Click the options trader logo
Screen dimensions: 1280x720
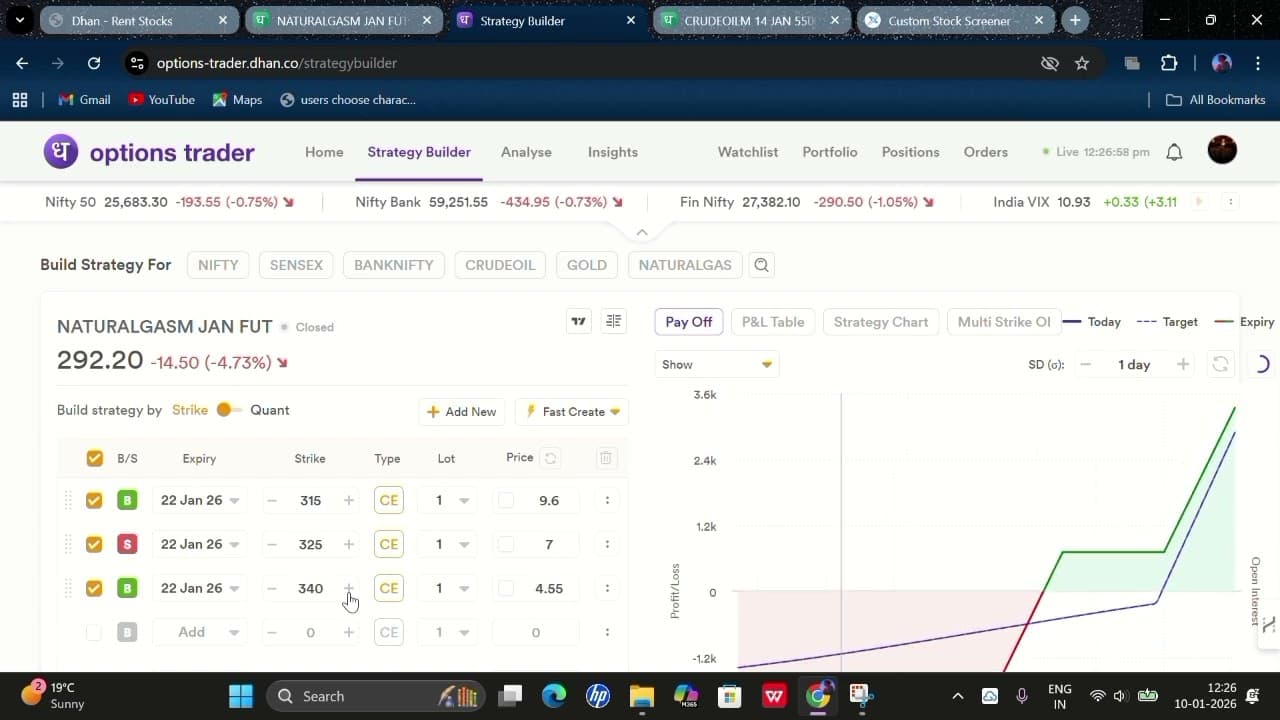(149, 152)
